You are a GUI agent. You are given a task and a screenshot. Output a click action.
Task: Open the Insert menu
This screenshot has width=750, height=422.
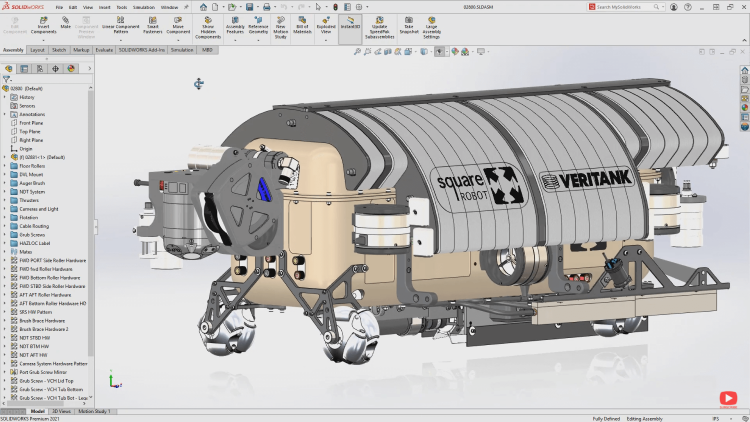click(104, 7)
